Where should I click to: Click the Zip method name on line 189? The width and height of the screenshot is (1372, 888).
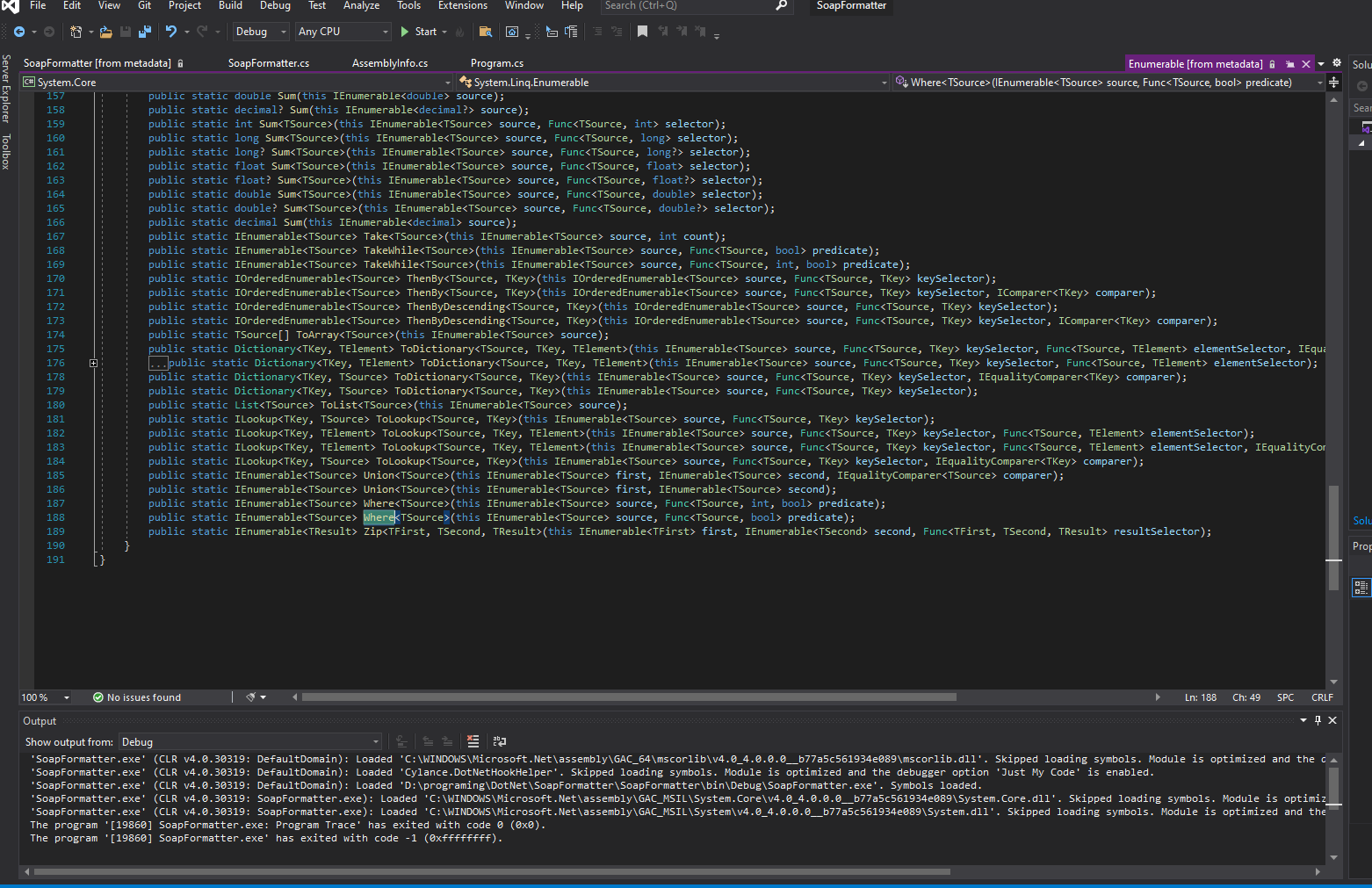(x=372, y=531)
